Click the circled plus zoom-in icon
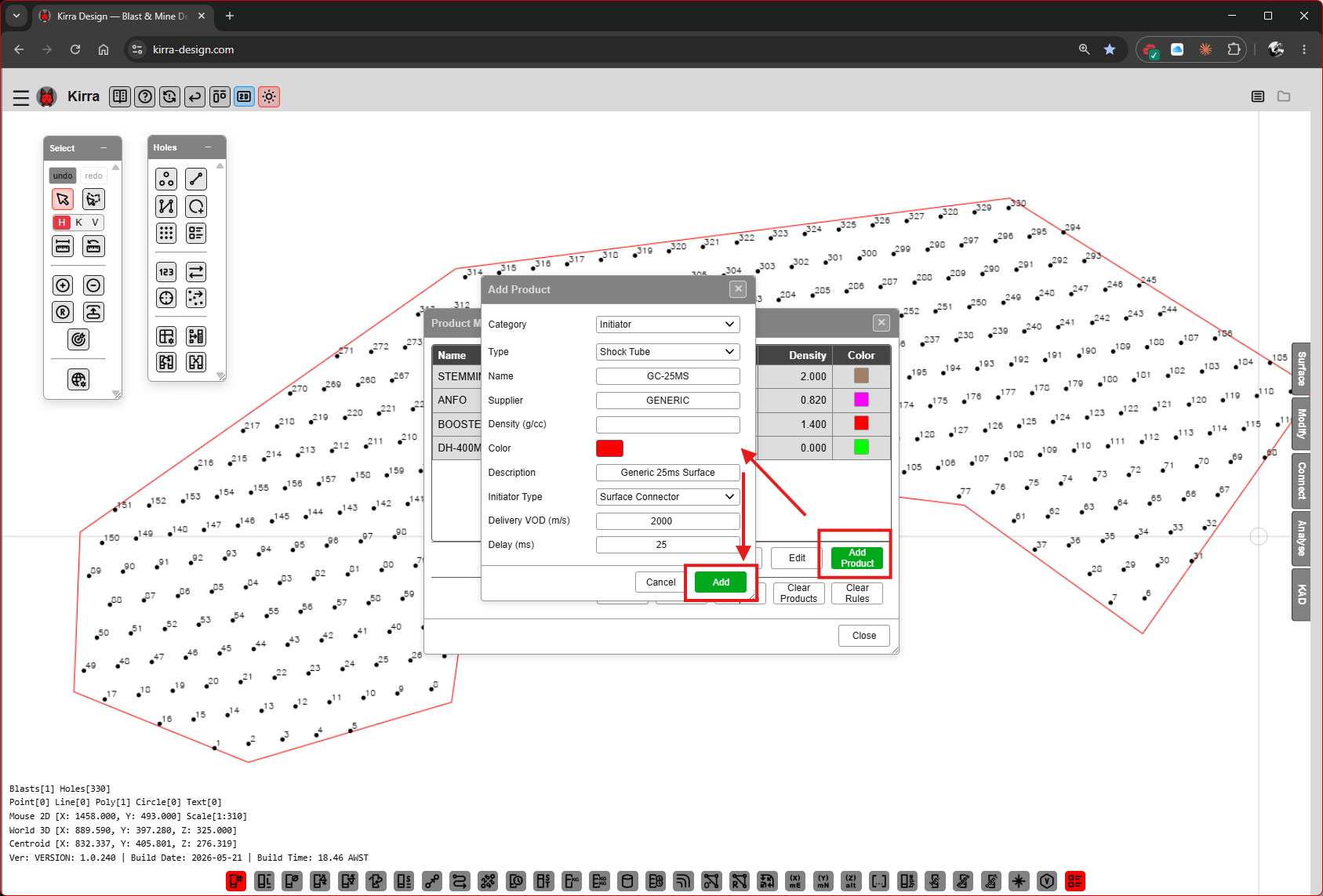The height and width of the screenshot is (896, 1323). click(64, 285)
